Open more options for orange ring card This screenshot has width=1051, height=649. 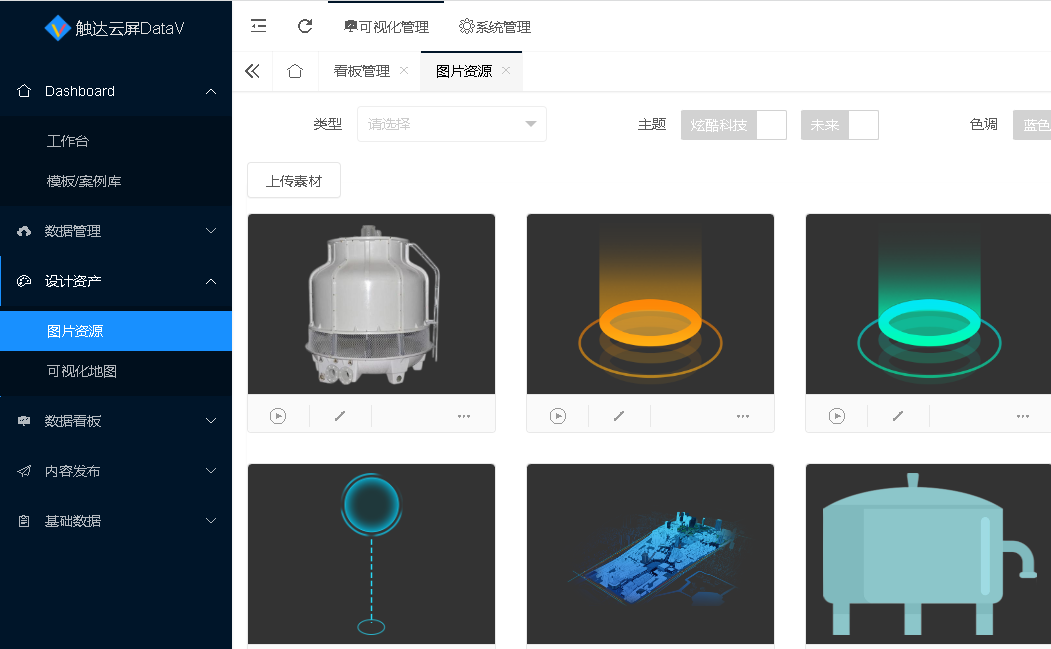743,416
